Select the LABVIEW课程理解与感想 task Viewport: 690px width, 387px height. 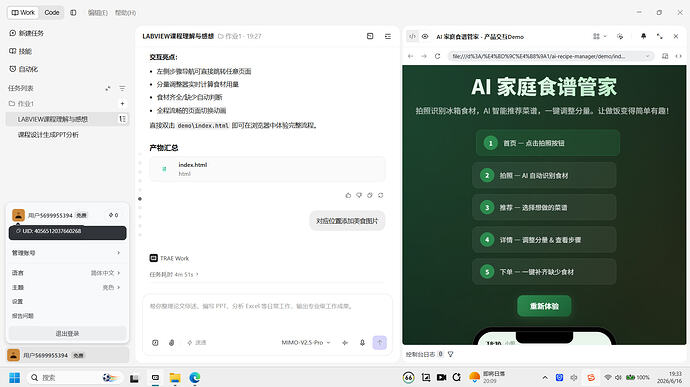pos(67,119)
